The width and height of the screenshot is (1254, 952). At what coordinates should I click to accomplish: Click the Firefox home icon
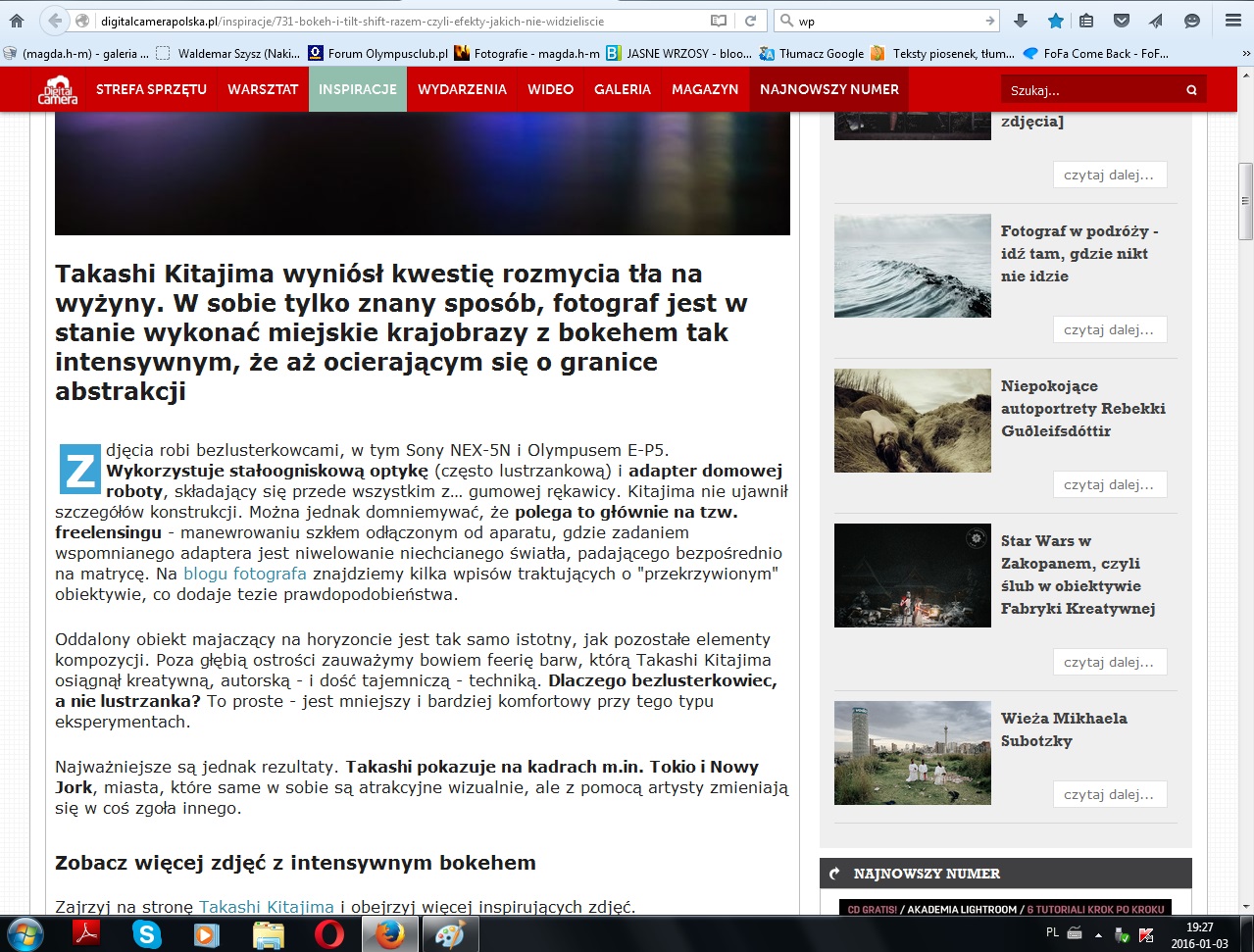[17, 21]
